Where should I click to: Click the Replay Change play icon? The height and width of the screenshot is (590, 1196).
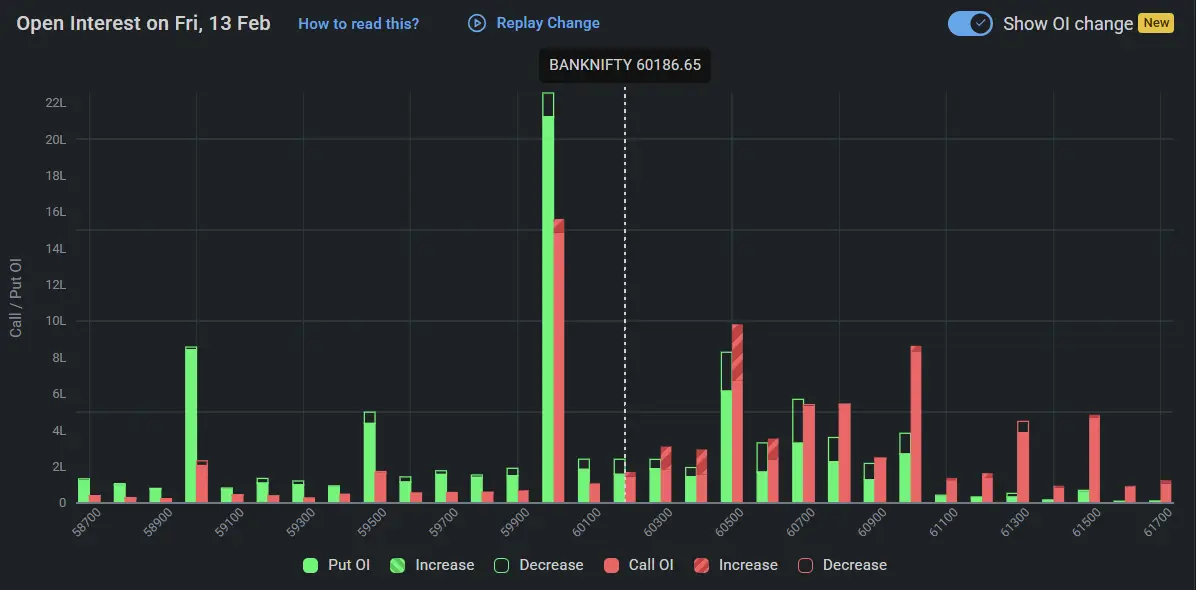tap(476, 22)
